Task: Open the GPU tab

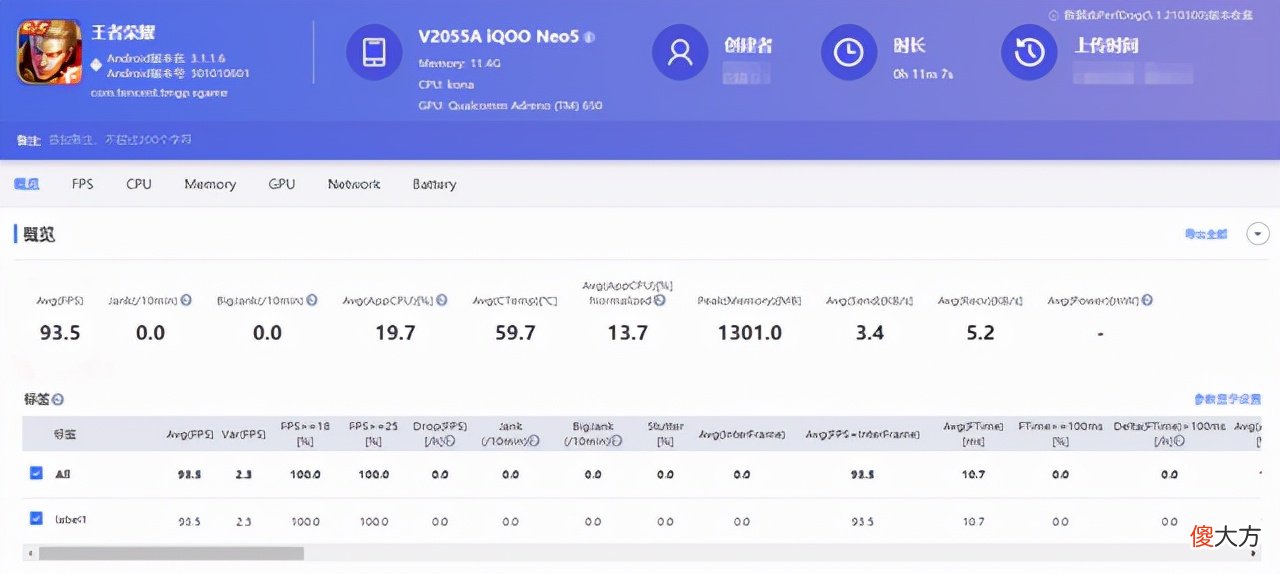Action: [282, 184]
